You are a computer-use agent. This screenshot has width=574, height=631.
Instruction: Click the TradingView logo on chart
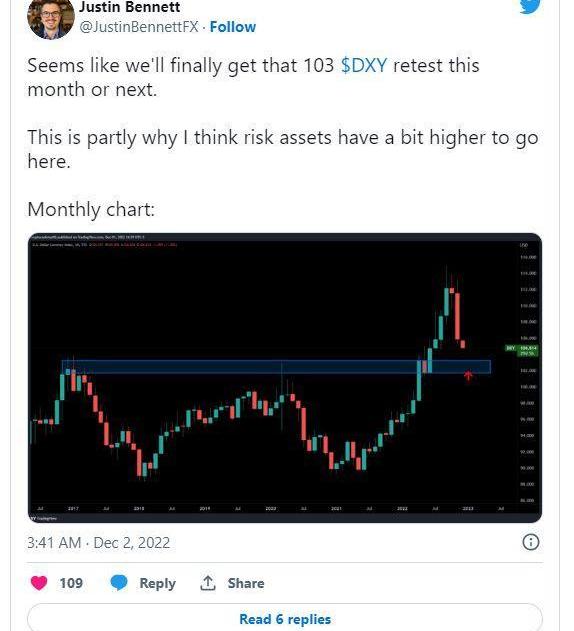click(x=44, y=518)
